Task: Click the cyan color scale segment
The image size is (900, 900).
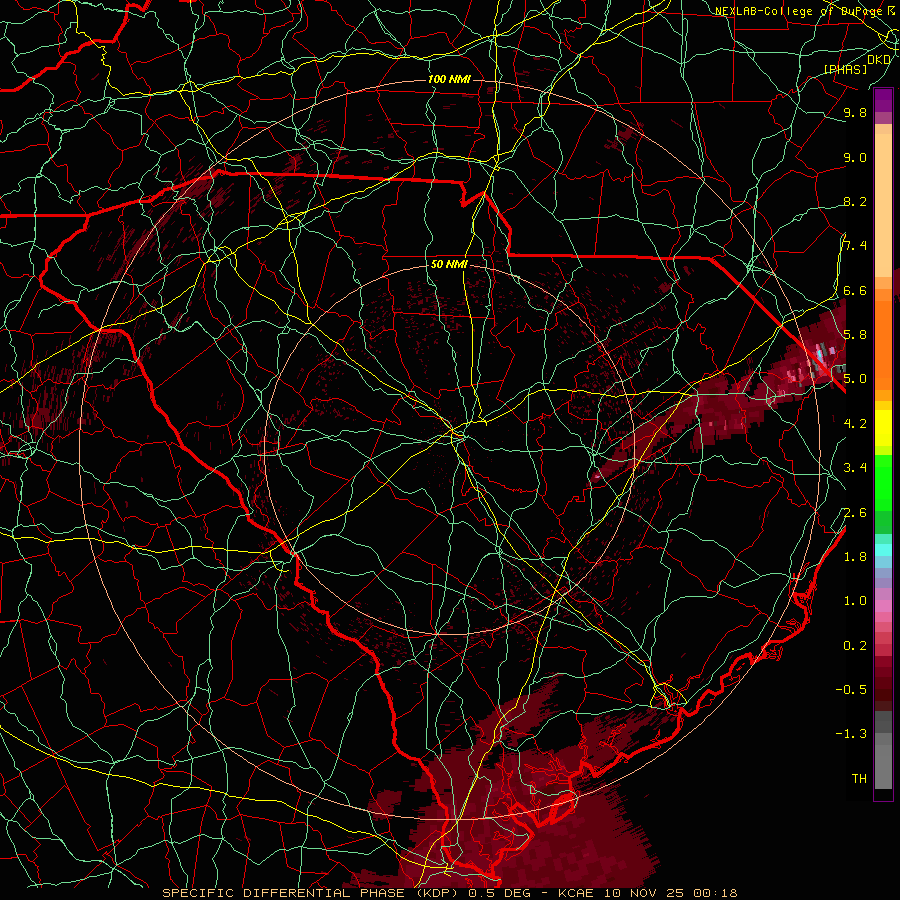Action: 883,549
